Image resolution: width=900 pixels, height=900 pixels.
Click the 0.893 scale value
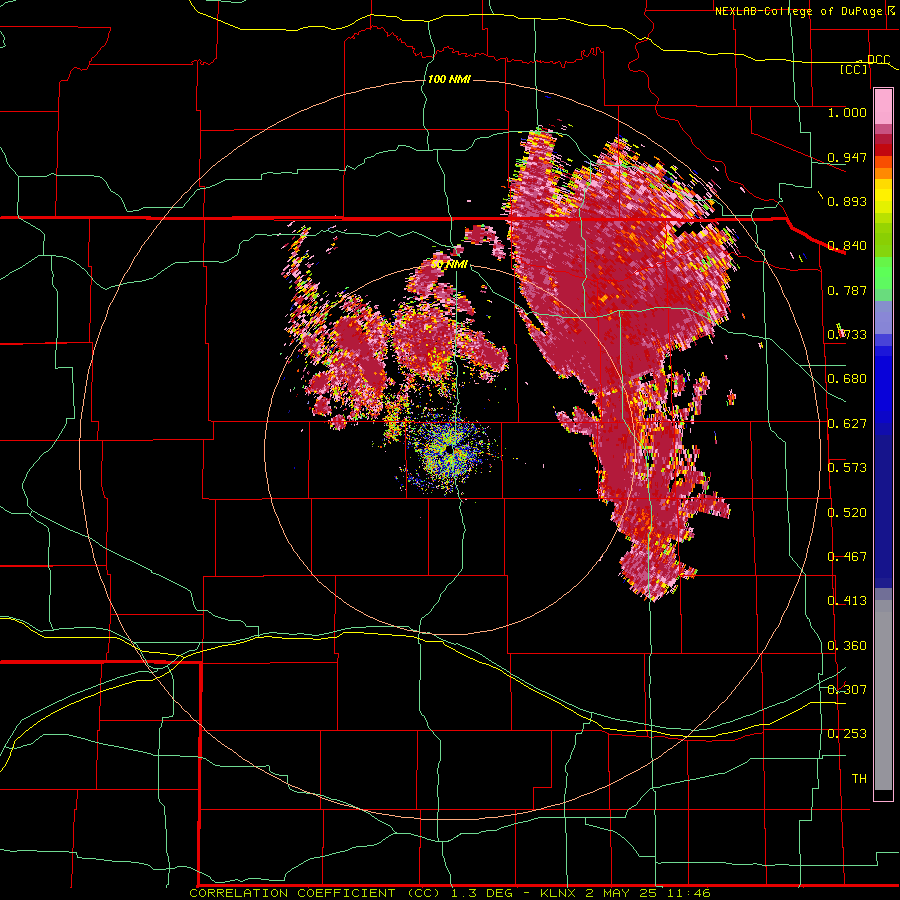[x=847, y=201]
